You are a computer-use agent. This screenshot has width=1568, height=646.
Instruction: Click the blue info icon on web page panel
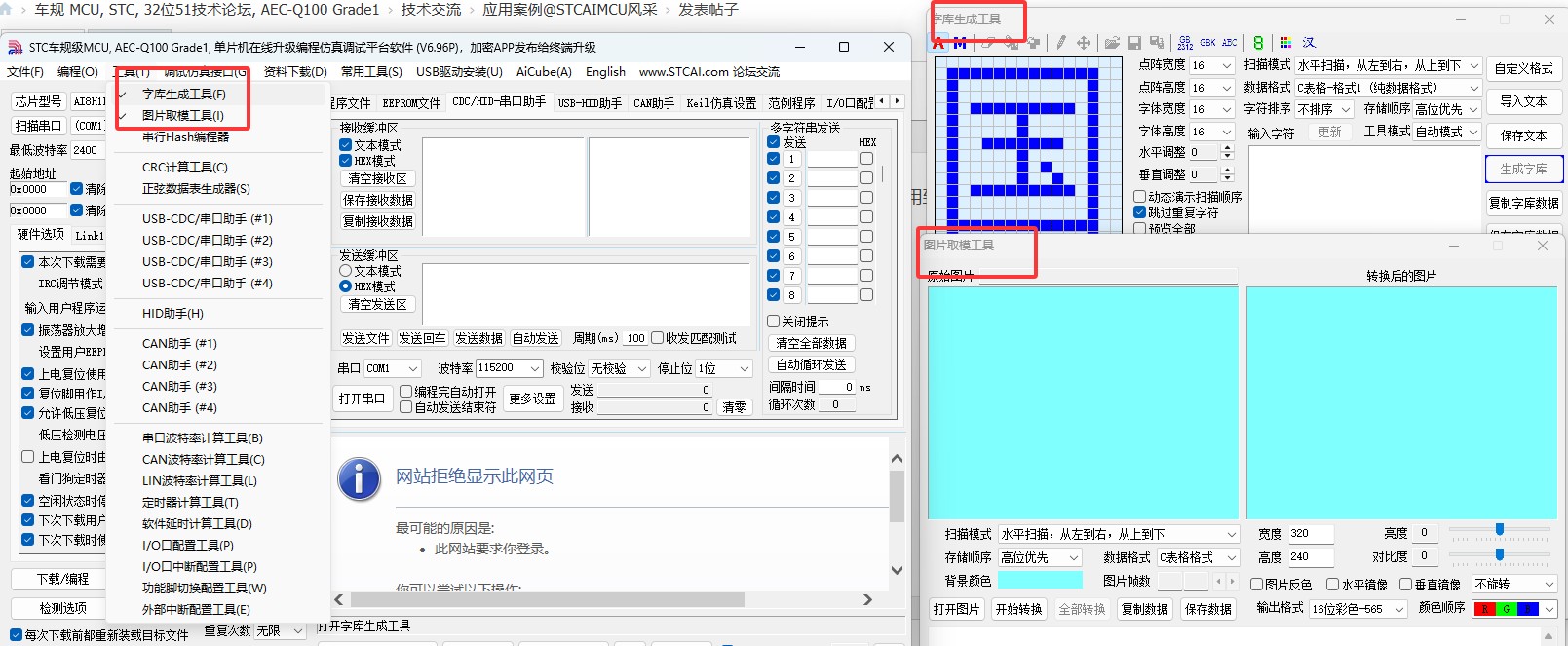tap(360, 478)
